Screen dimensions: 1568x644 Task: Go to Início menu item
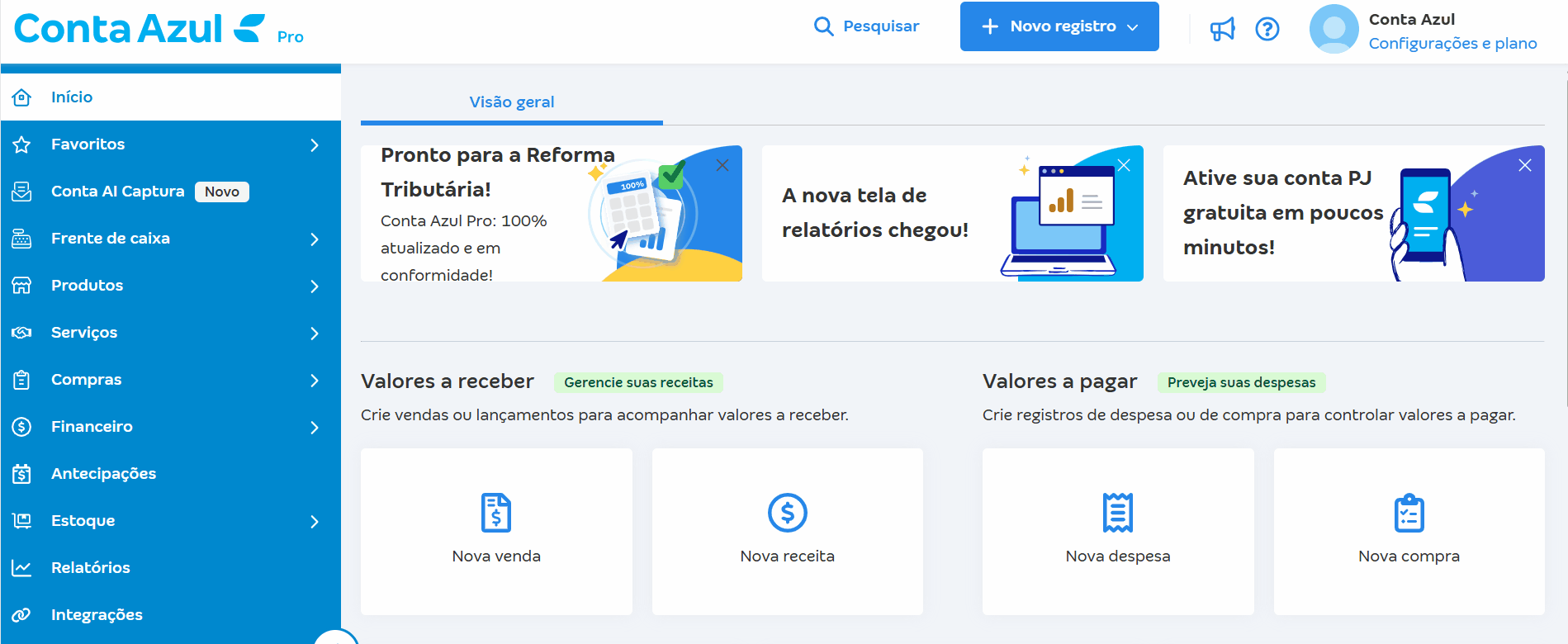[171, 97]
